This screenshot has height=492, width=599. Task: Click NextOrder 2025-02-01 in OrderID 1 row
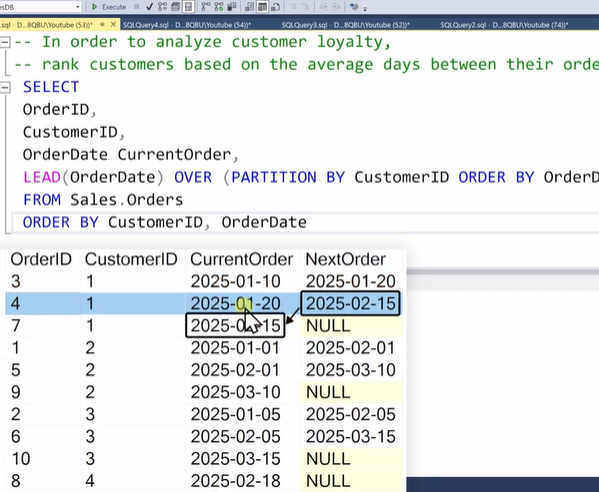350,348
